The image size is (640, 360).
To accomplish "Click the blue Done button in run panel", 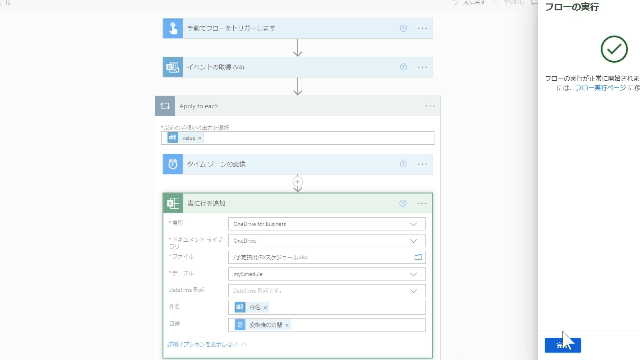I will 562,345.
